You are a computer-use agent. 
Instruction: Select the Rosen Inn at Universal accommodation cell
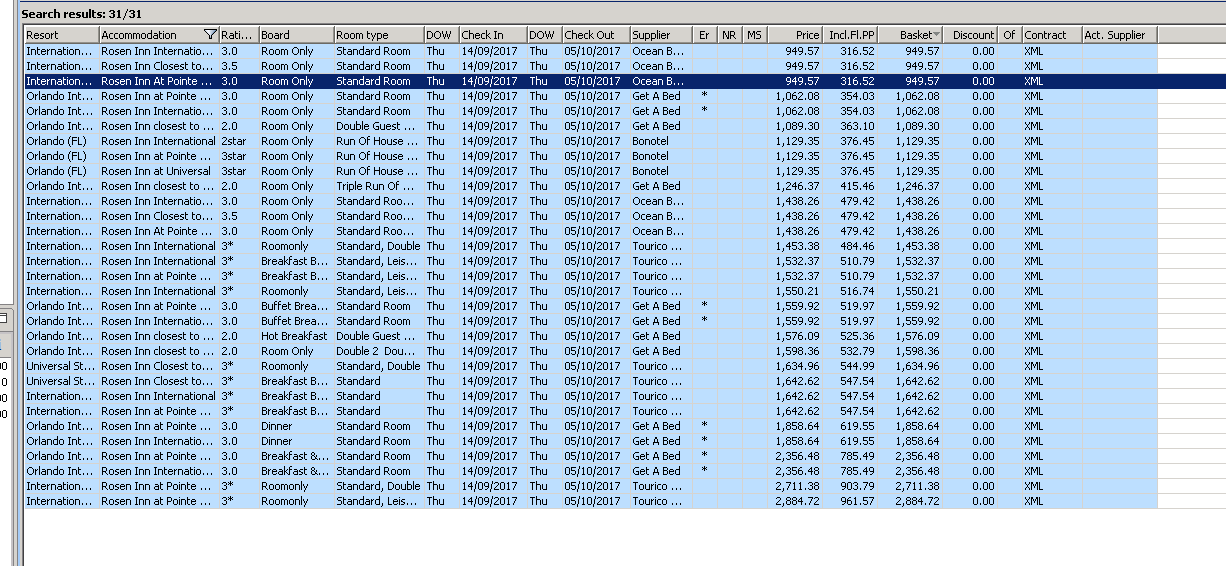point(156,171)
